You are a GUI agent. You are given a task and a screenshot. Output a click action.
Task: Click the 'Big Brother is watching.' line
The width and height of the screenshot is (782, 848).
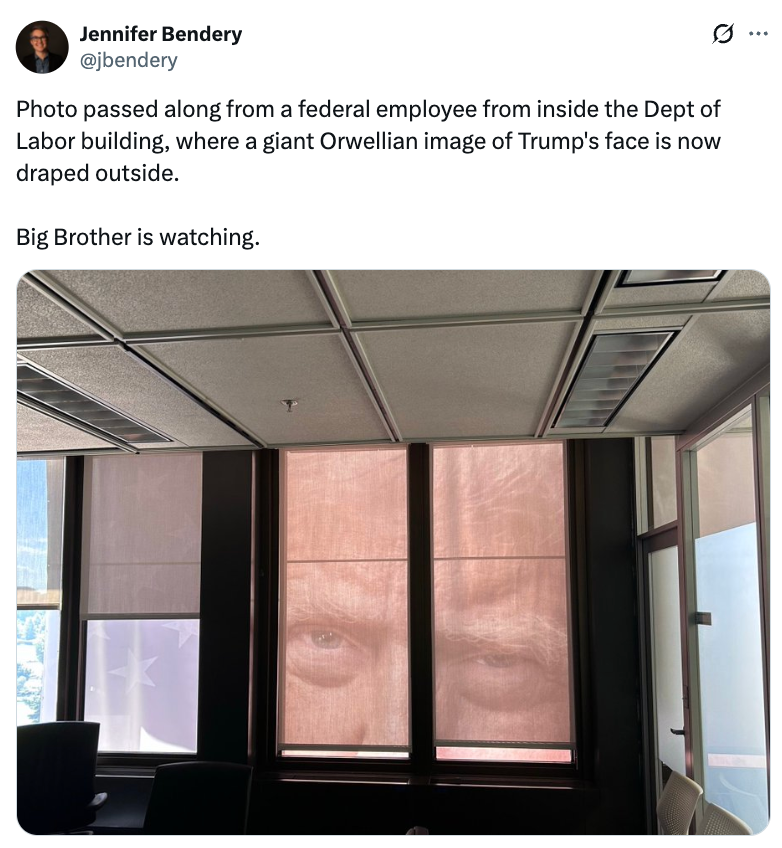tap(138, 237)
